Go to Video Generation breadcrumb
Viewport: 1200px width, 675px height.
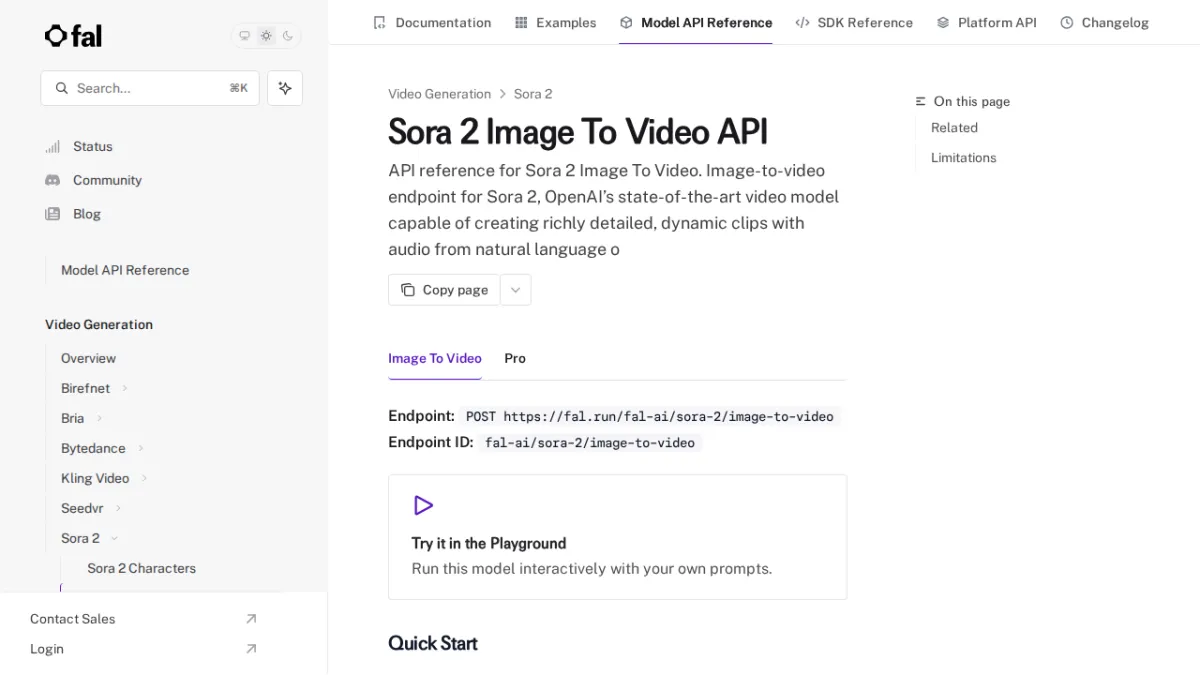(x=439, y=94)
